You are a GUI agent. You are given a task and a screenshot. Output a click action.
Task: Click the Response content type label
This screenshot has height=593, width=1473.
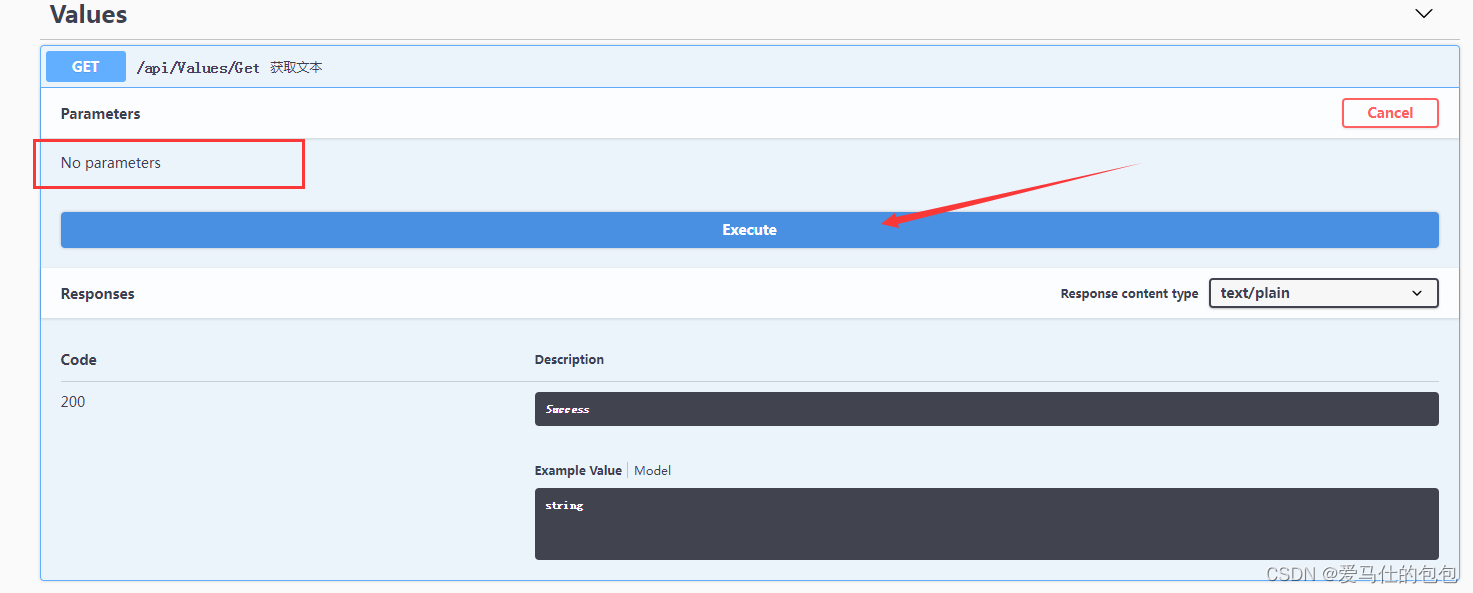point(1129,294)
